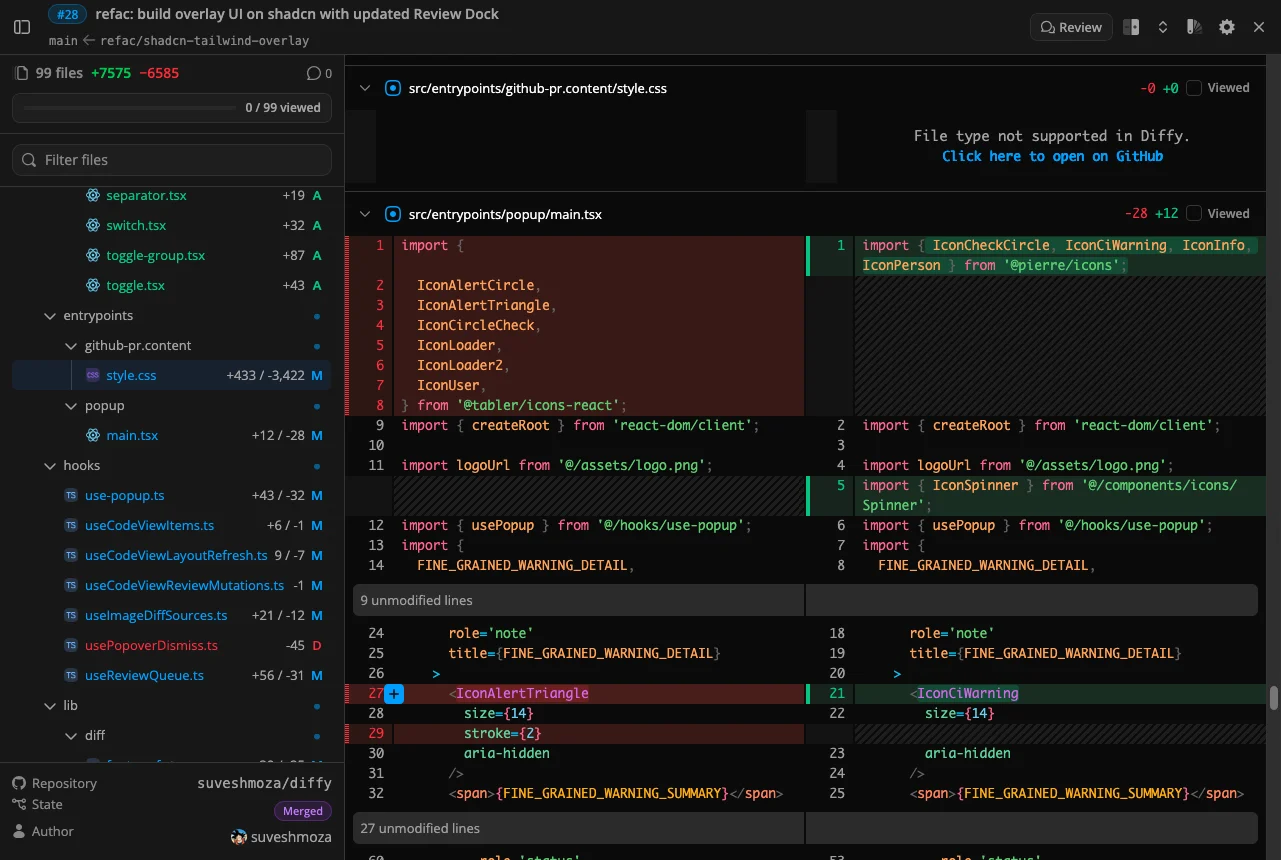Open the Review button

(1071, 27)
